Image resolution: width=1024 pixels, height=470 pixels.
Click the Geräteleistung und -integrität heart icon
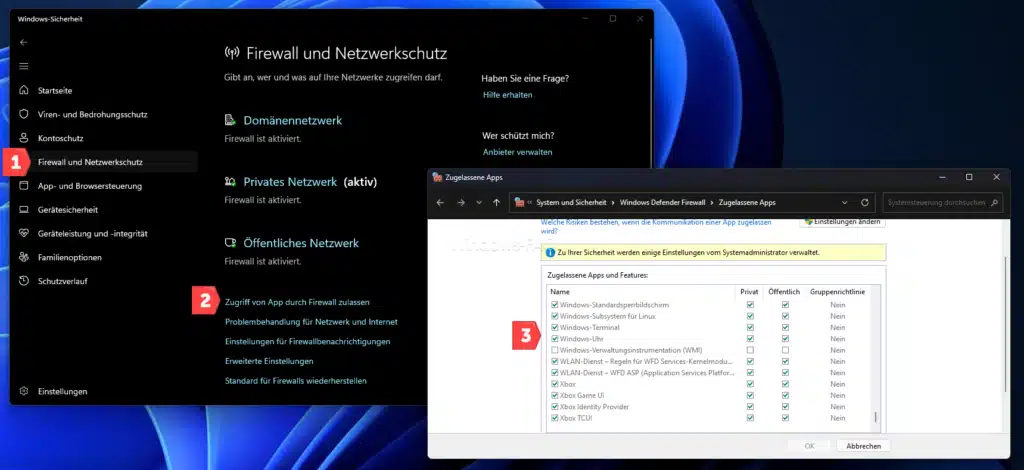24,234
